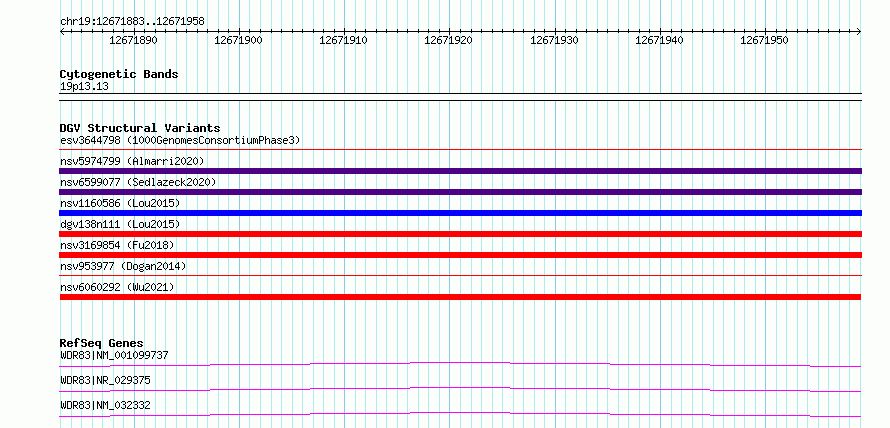Click ruler position 12671900
This screenshot has height=428, width=890.
pos(238,40)
